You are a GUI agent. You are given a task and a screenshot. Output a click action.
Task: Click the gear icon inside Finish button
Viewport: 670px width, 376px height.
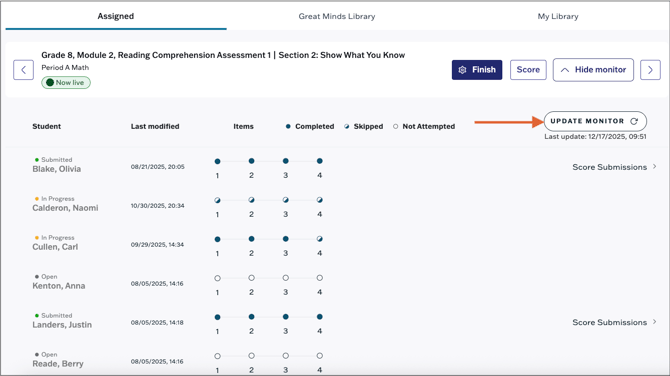pos(462,70)
